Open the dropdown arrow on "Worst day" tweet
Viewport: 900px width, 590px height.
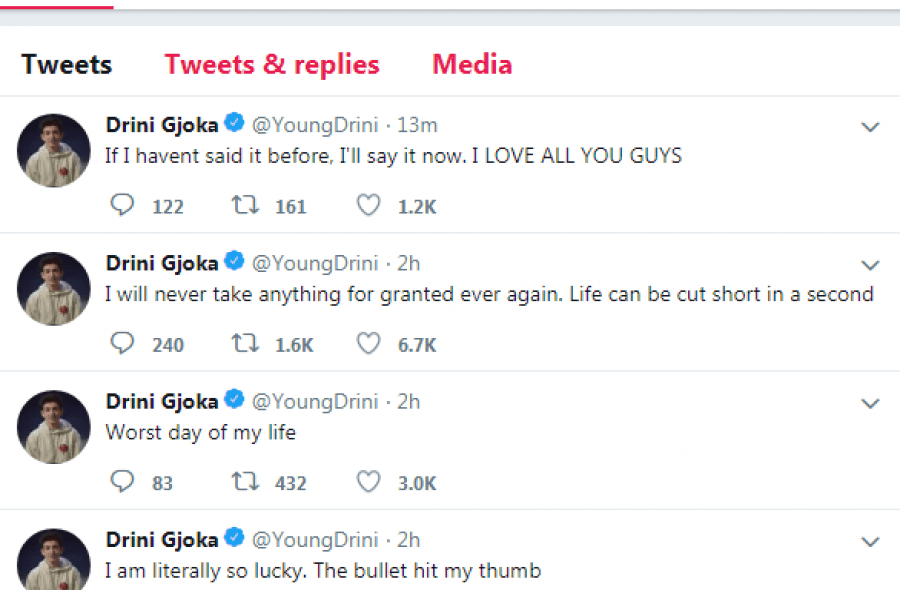point(870,403)
